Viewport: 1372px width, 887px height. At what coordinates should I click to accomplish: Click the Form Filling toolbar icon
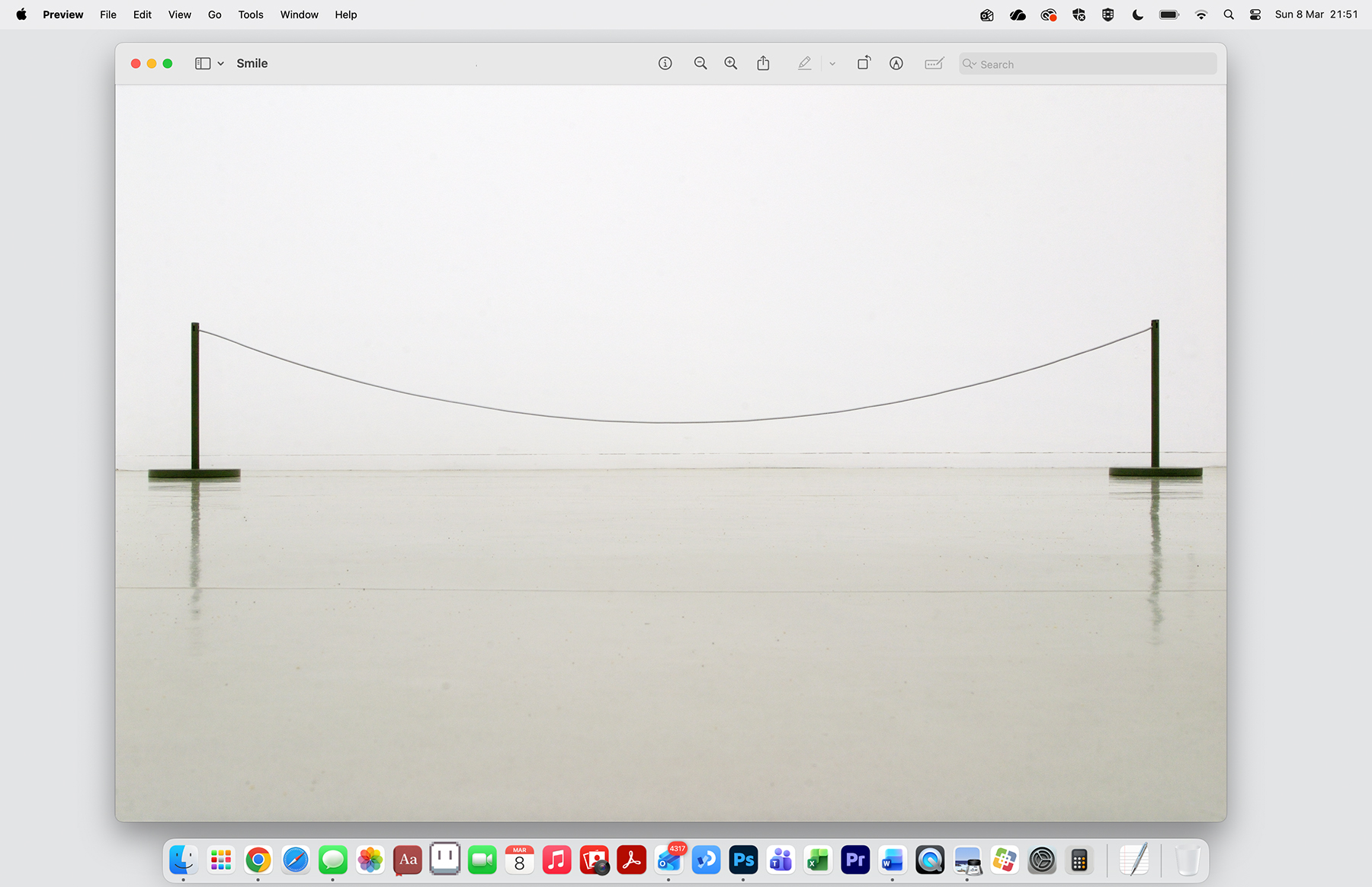point(934,63)
